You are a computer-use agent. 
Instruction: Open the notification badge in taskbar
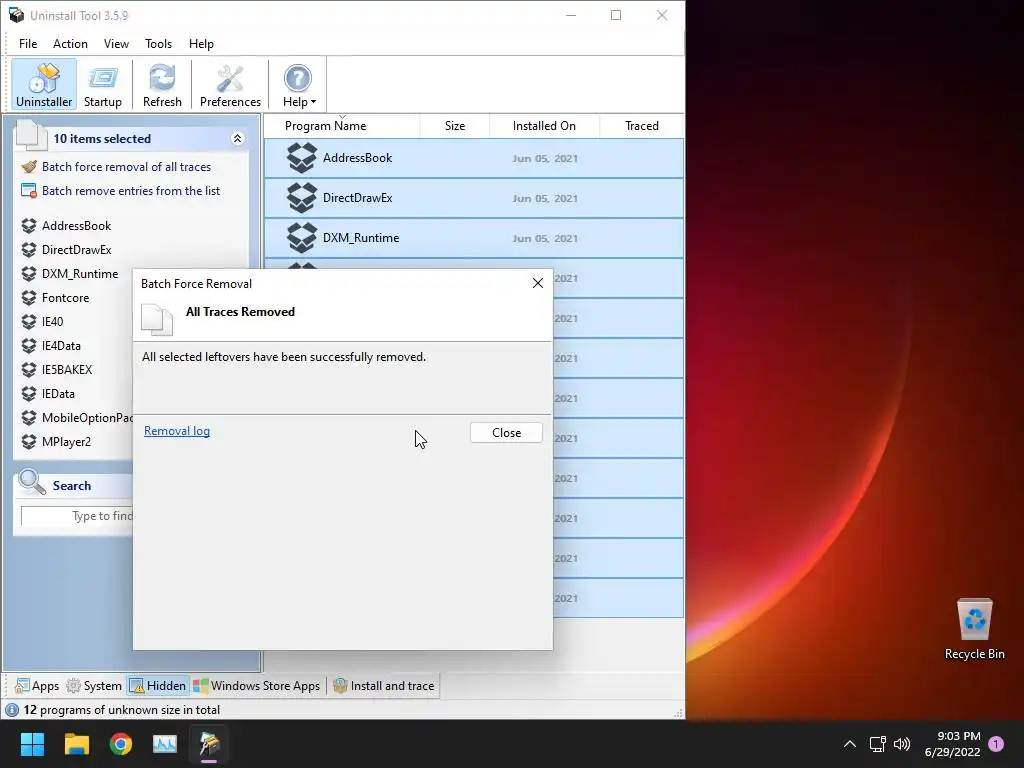coord(997,744)
